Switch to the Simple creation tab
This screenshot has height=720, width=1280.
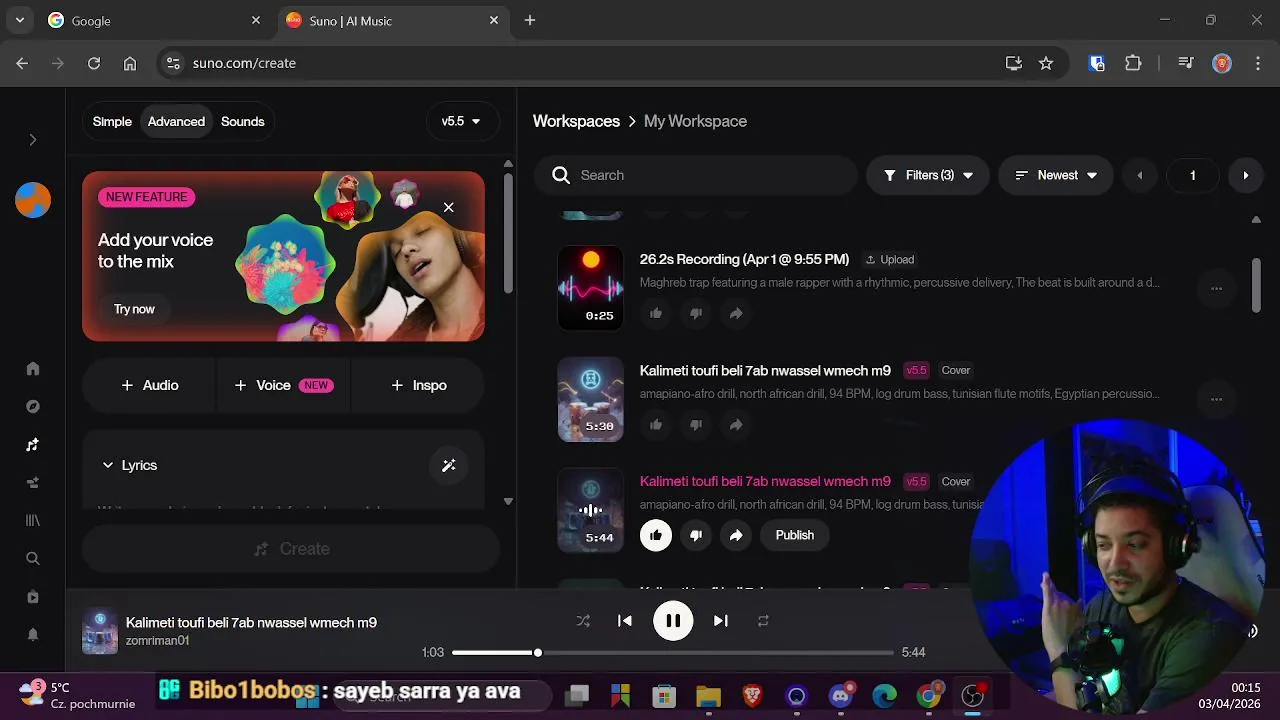click(x=112, y=121)
